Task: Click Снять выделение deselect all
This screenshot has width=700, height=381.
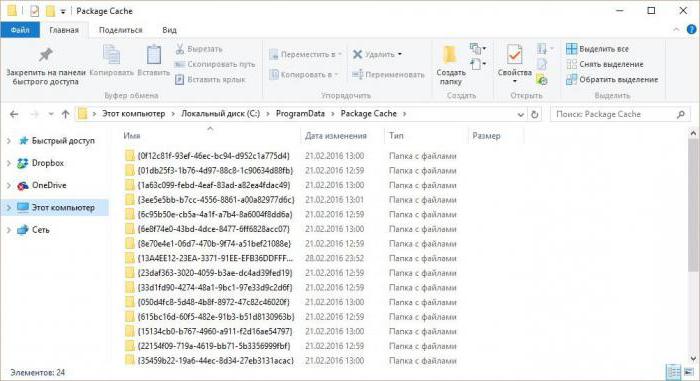Action: click(x=605, y=64)
